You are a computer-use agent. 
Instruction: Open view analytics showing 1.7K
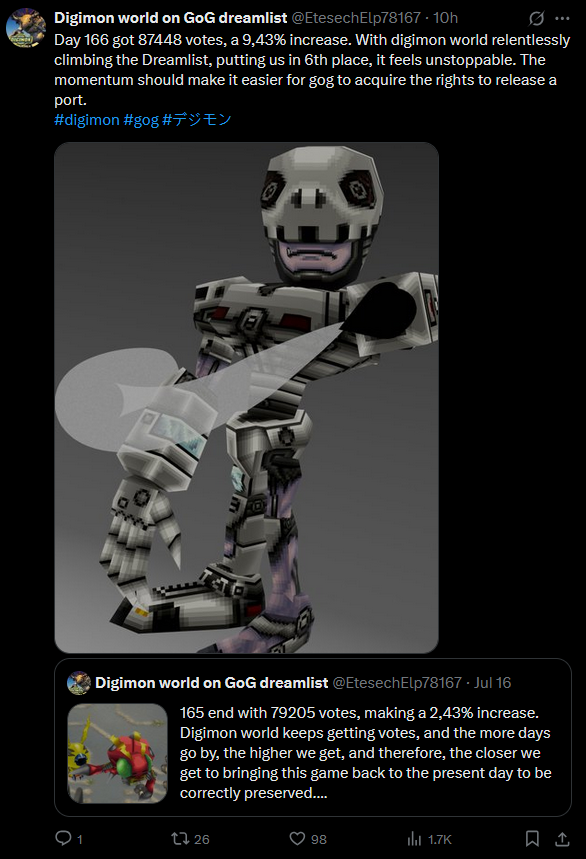point(415,838)
